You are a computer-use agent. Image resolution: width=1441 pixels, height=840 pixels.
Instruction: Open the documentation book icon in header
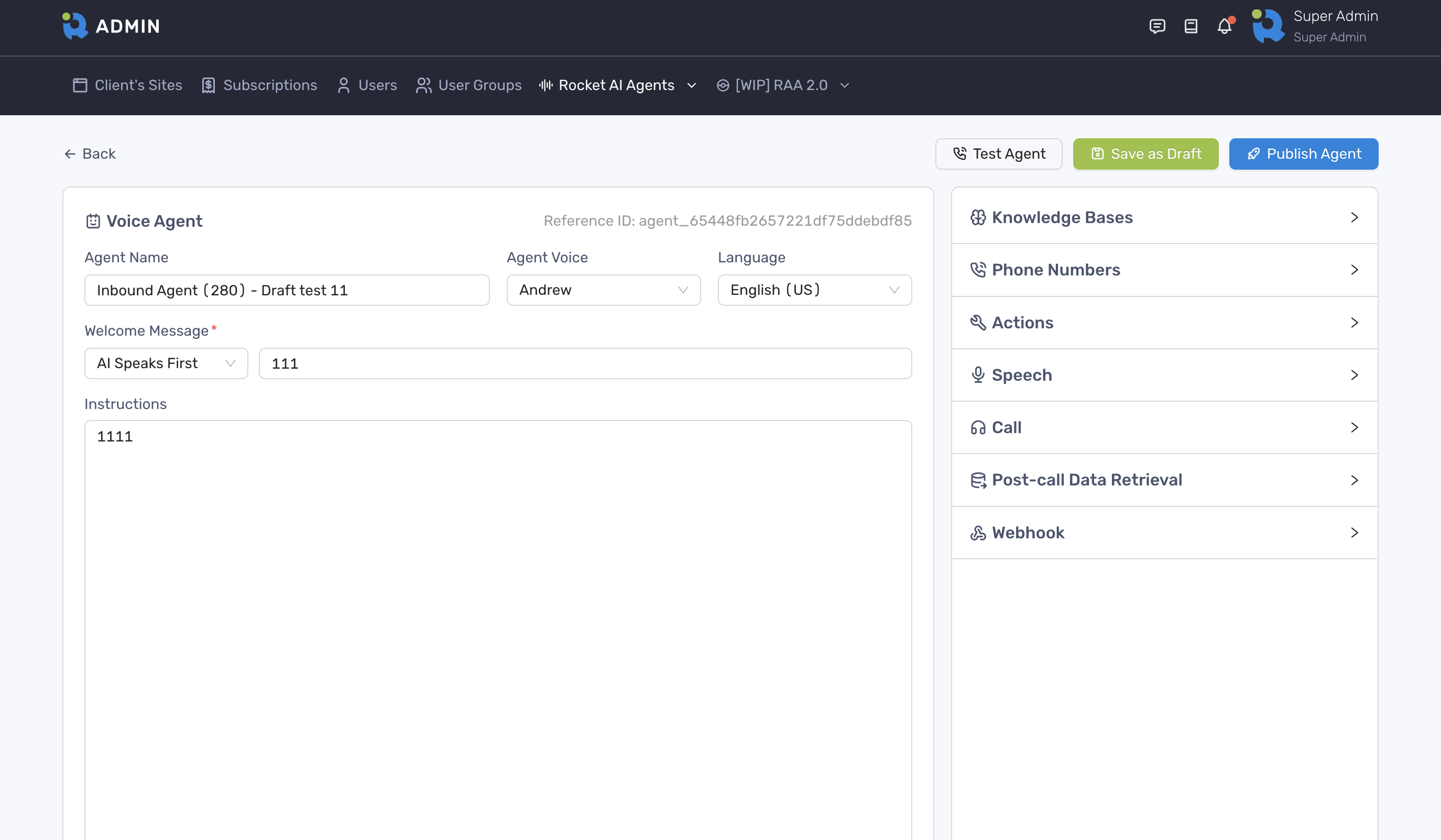1191,26
